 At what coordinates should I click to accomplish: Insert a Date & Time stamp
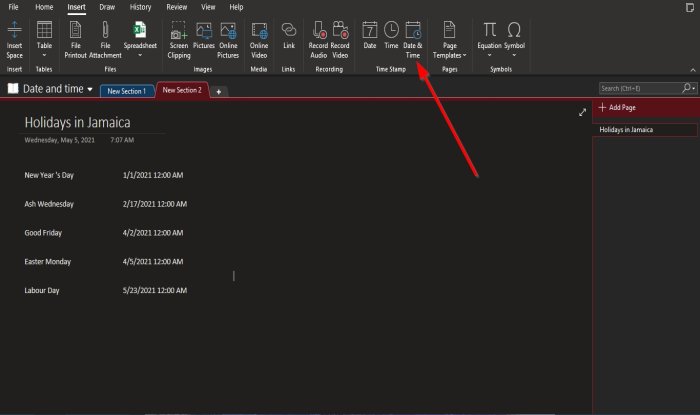click(412, 40)
